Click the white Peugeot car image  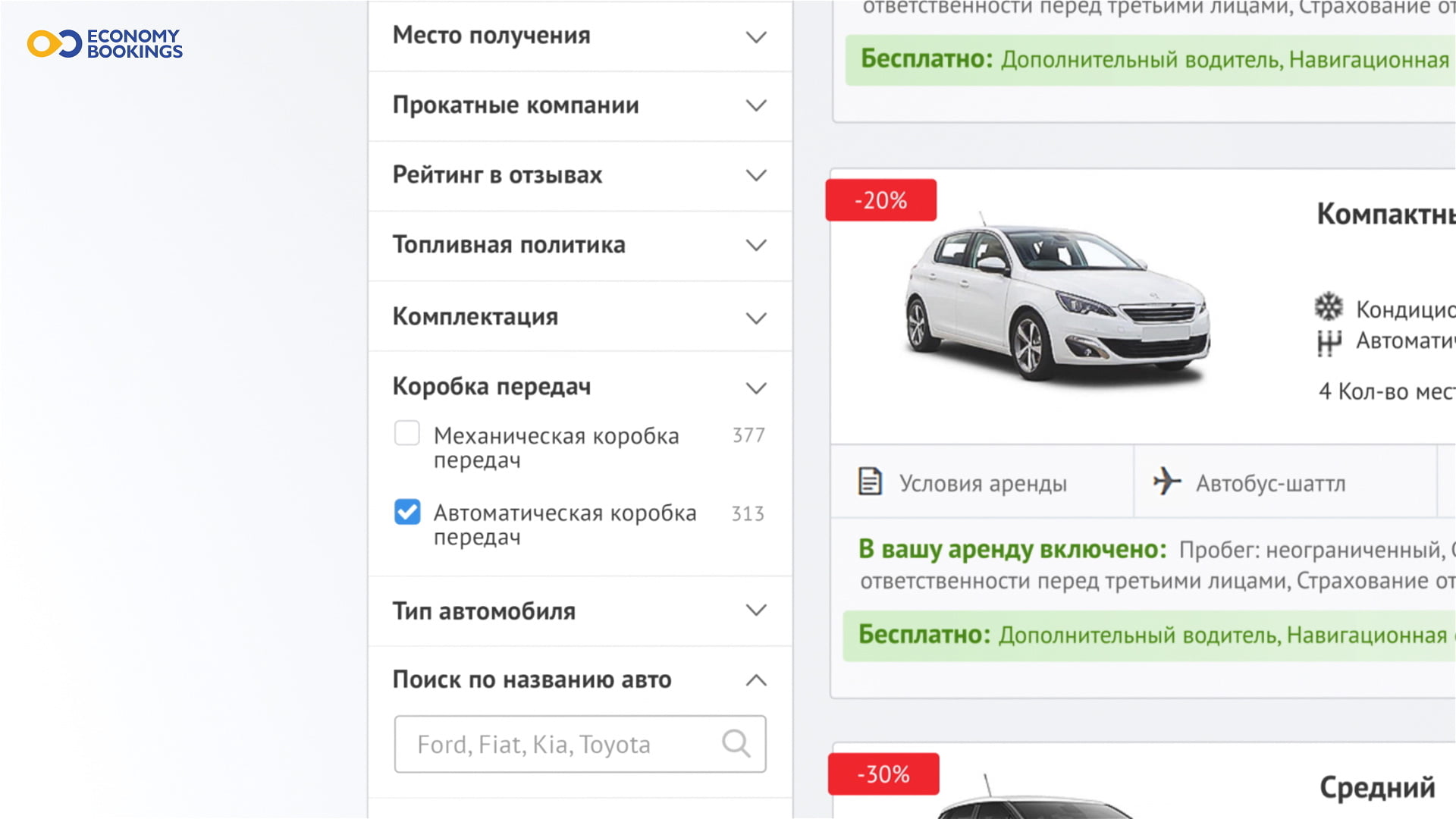point(1056,303)
